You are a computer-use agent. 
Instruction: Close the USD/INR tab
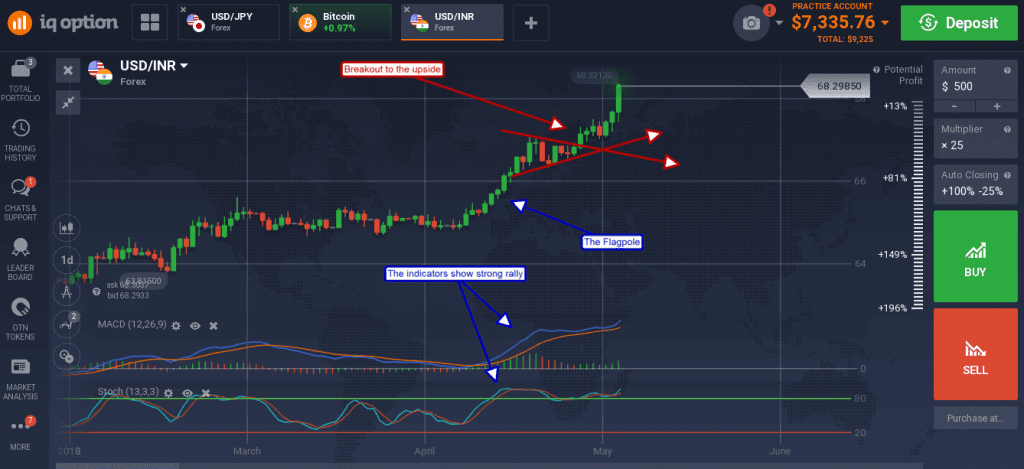(406, 10)
